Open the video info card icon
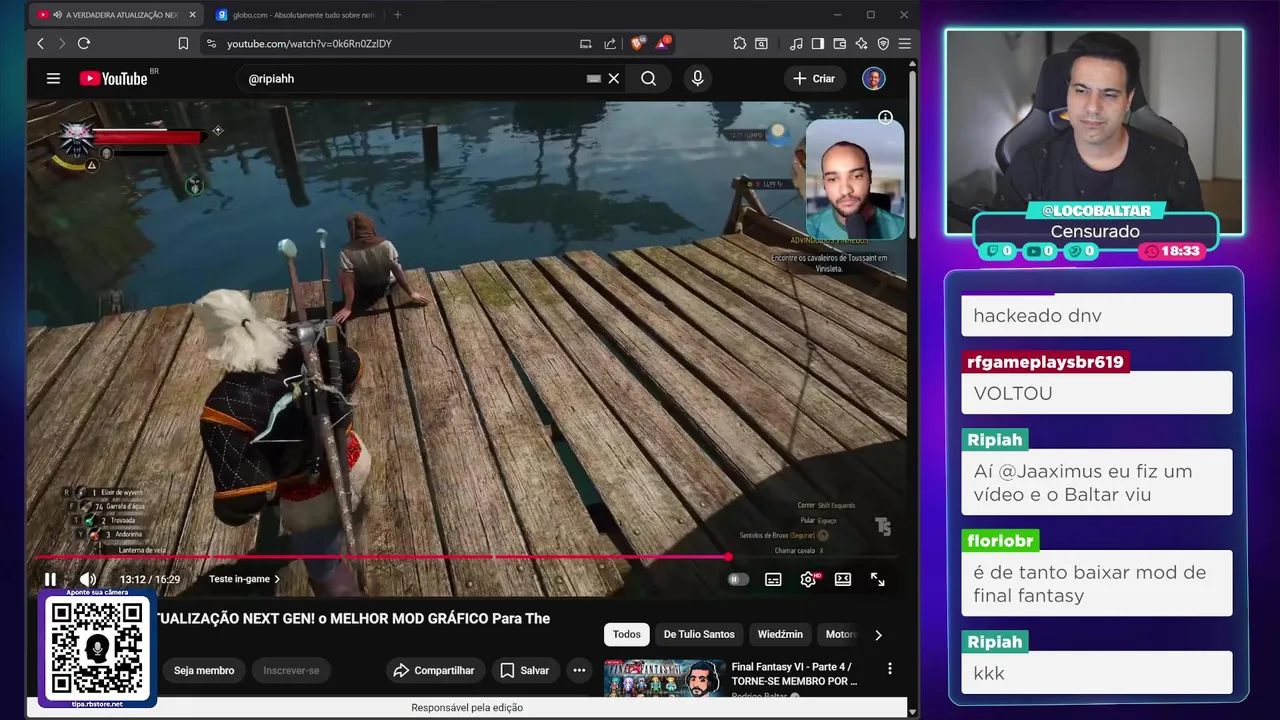Screen dimensions: 1280x720 [885, 118]
